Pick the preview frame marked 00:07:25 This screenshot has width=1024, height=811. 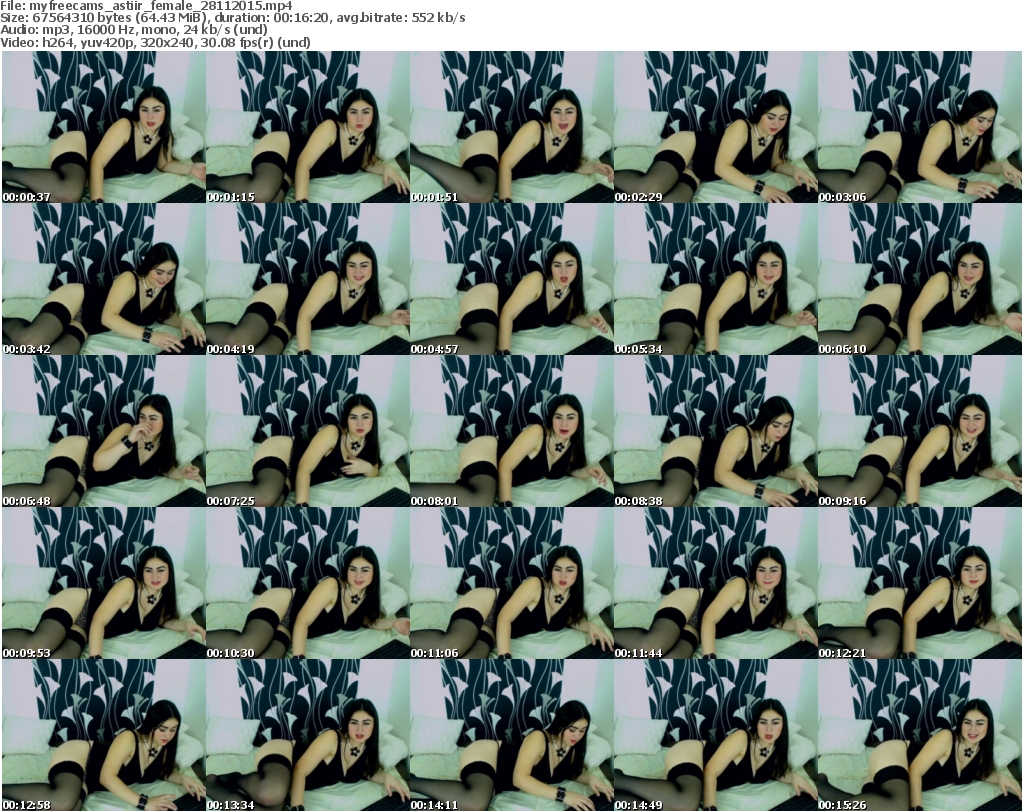[308, 431]
